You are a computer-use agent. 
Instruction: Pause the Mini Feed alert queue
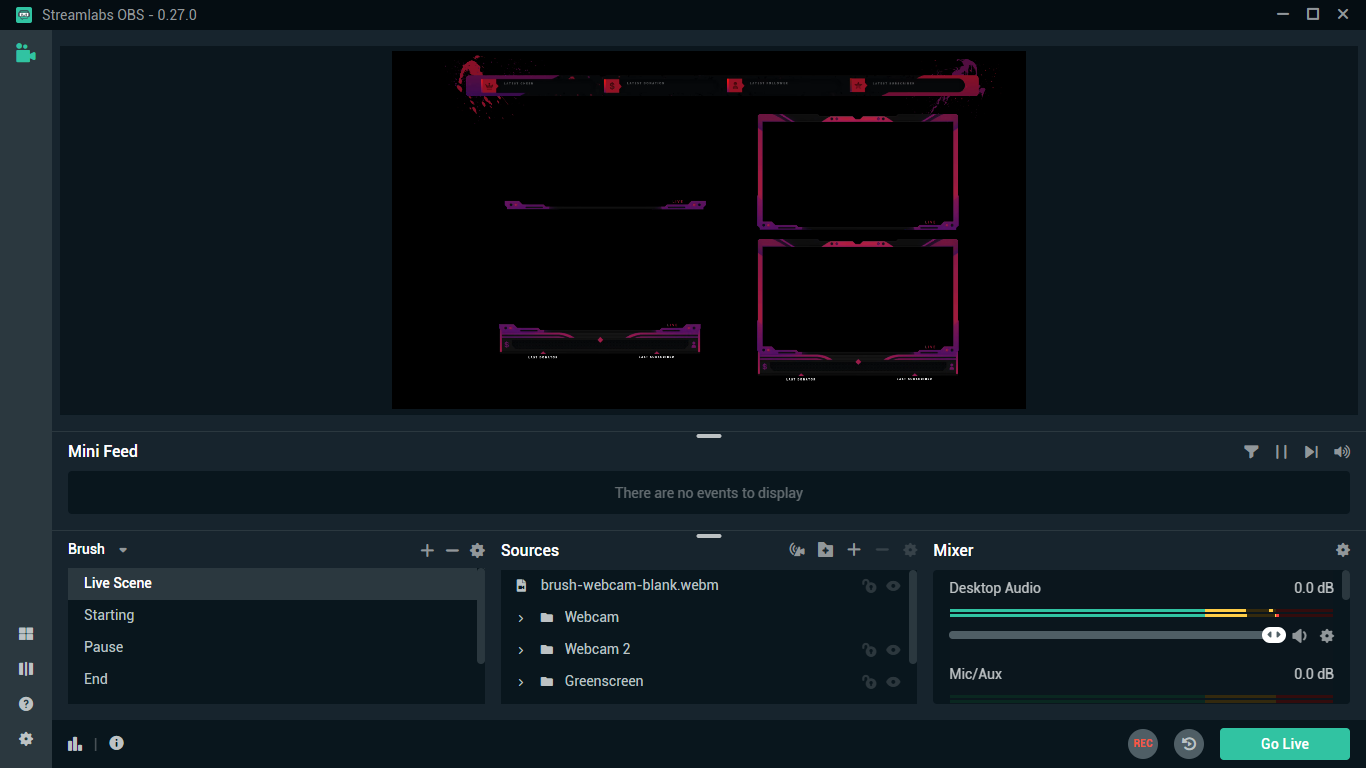1281,452
